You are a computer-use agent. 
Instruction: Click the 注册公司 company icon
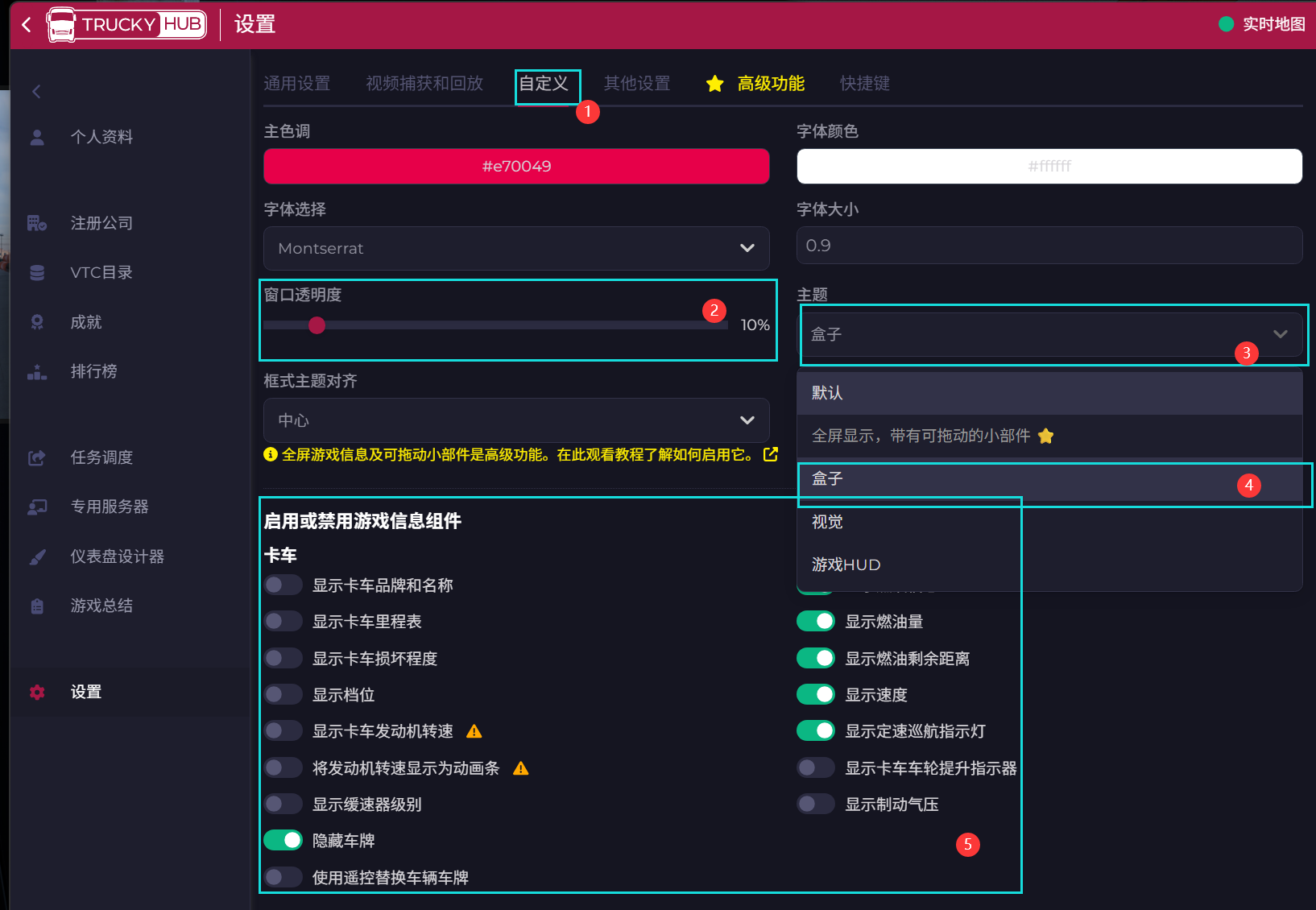(x=37, y=223)
